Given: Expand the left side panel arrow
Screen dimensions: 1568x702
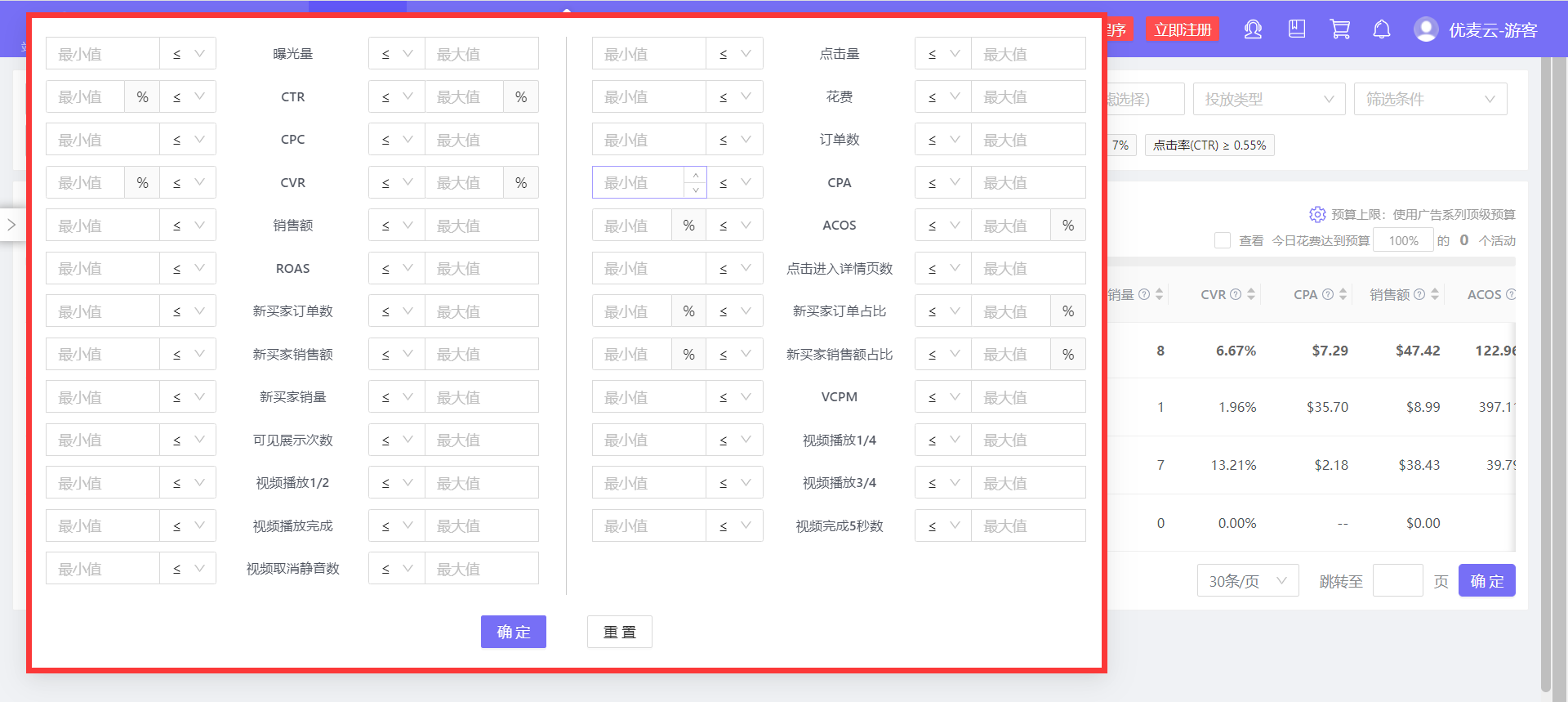Looking at the screenshot, I should pyautogui.click(x=11, y=225).
